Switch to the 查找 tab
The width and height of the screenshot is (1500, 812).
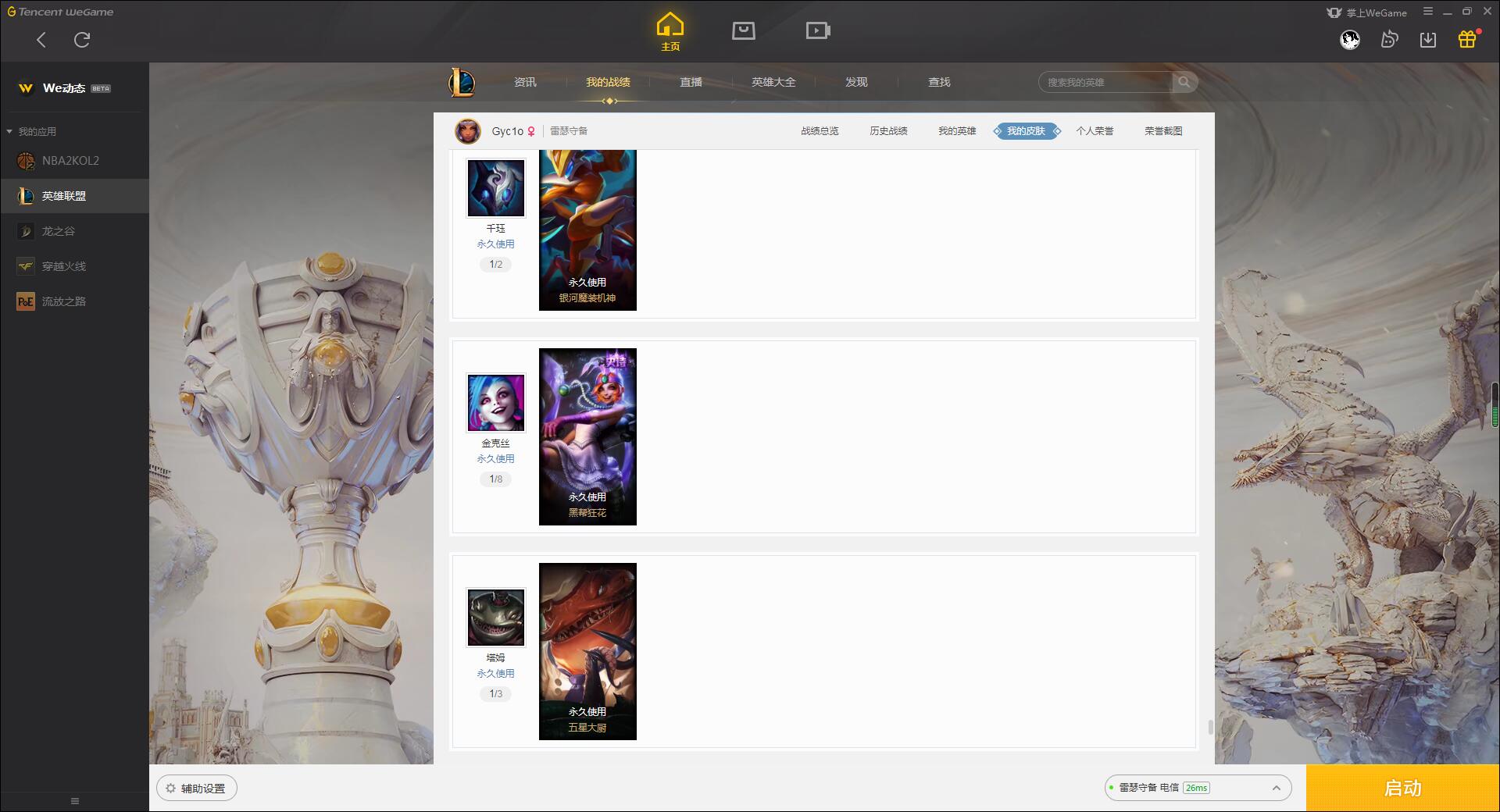tap(939, 82)
